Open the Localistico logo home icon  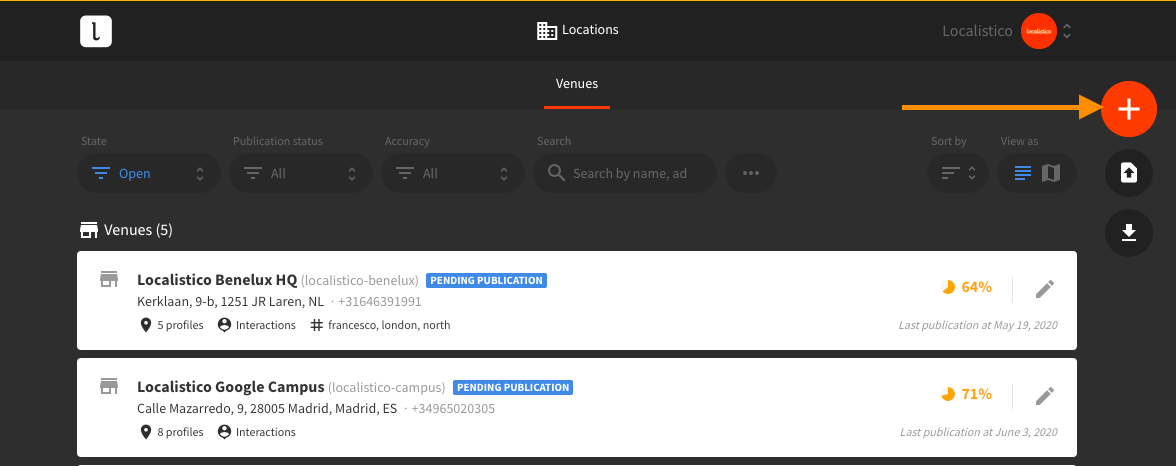(x=96, y=32)
